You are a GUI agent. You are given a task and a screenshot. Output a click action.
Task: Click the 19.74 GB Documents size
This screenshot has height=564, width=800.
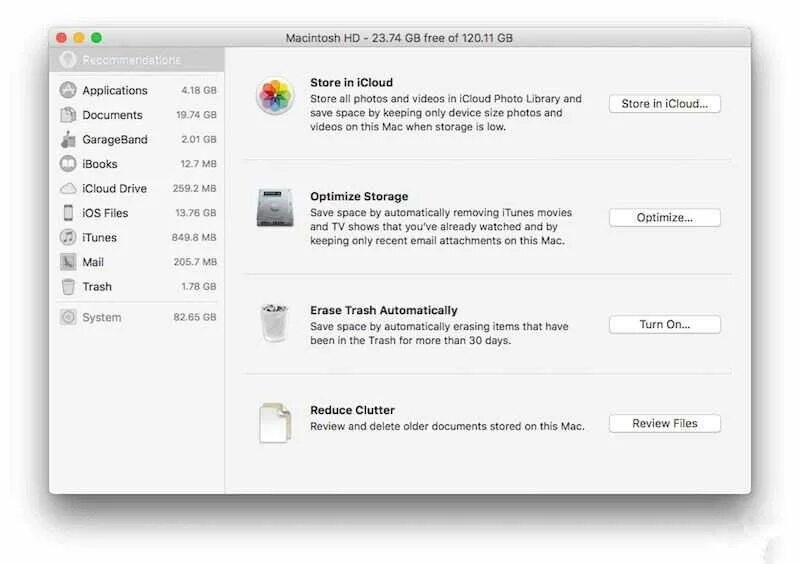196,115
